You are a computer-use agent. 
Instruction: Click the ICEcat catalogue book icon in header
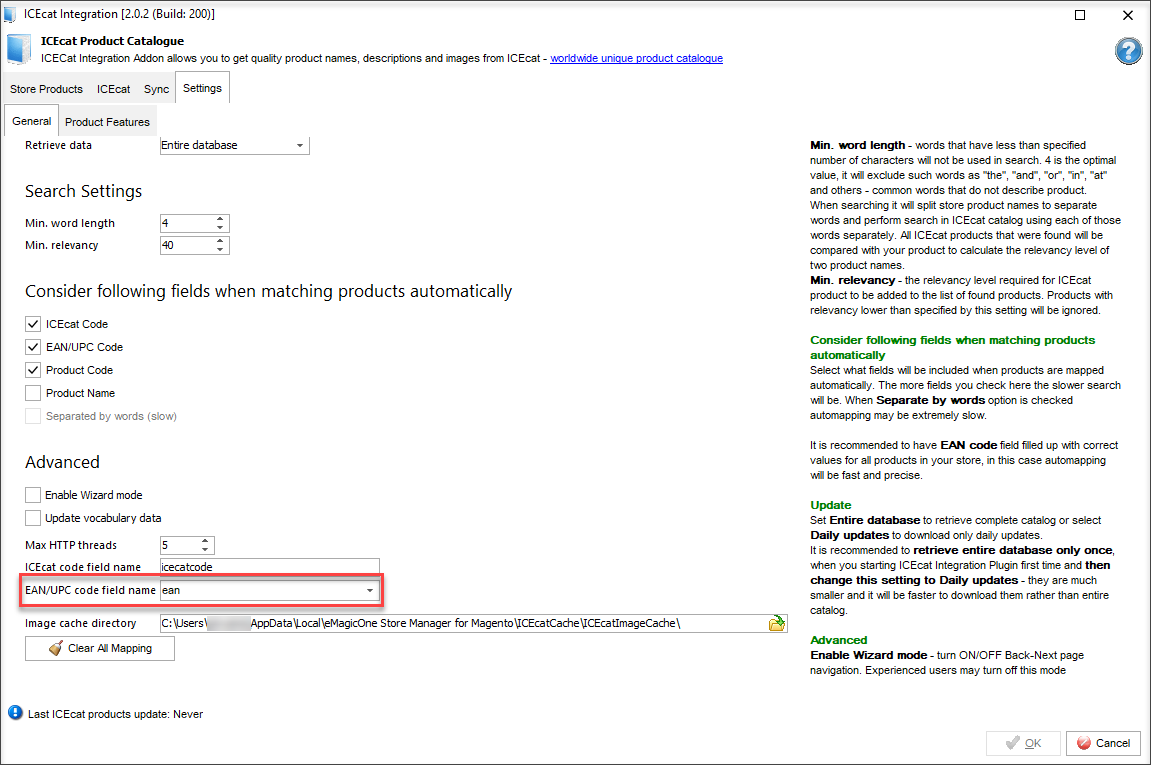coord(19,48)
